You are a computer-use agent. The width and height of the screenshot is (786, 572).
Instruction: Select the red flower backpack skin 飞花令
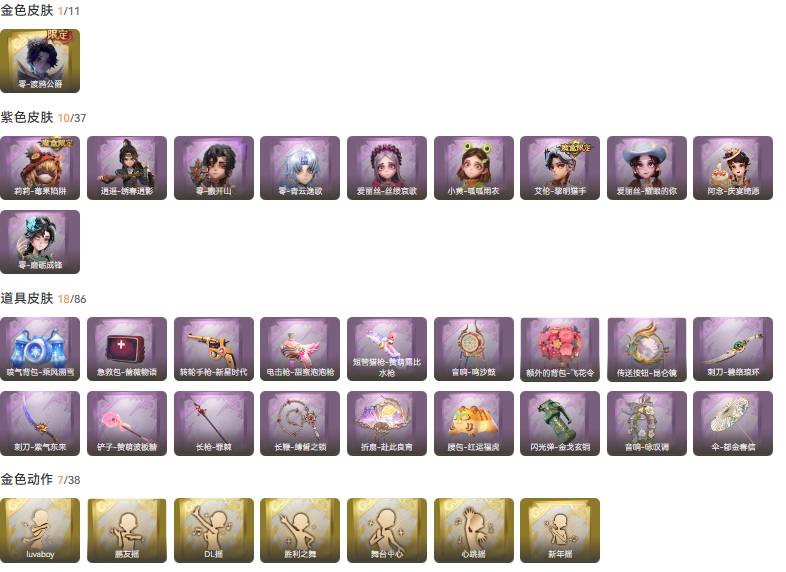[560, 349]
